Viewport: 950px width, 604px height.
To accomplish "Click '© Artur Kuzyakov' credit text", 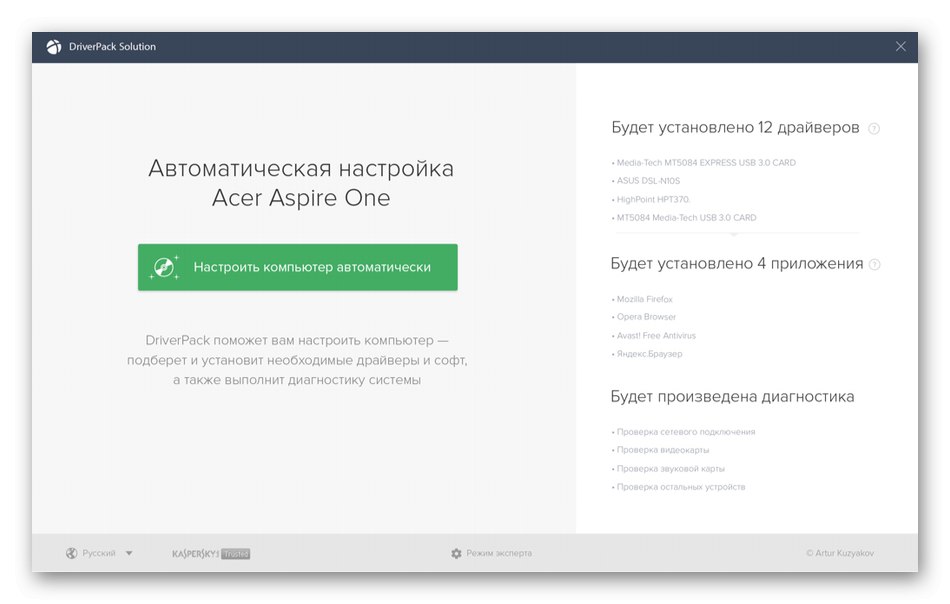I will pyautogui.click(x=840, y=553).
